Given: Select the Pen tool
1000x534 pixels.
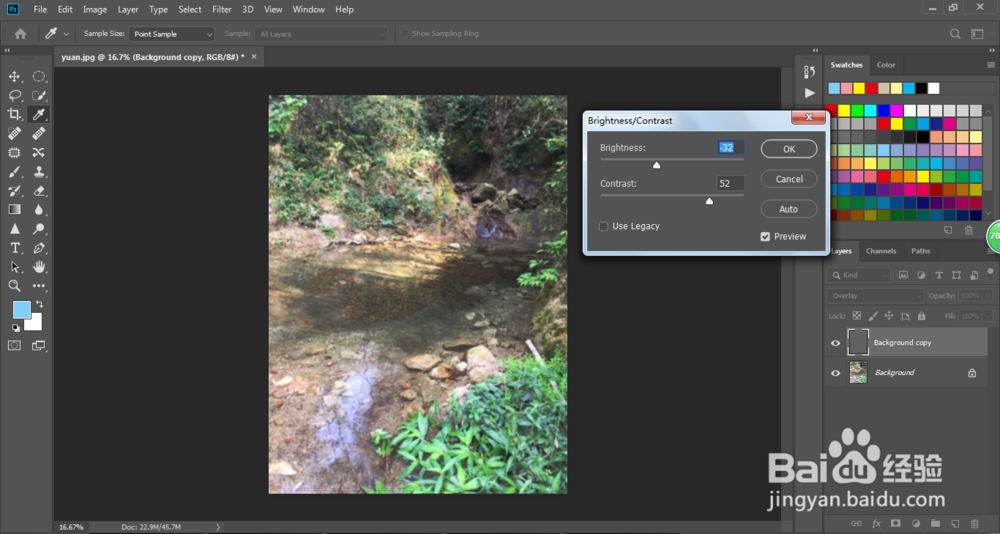Looking at the screenshot, I should [39, 248].
